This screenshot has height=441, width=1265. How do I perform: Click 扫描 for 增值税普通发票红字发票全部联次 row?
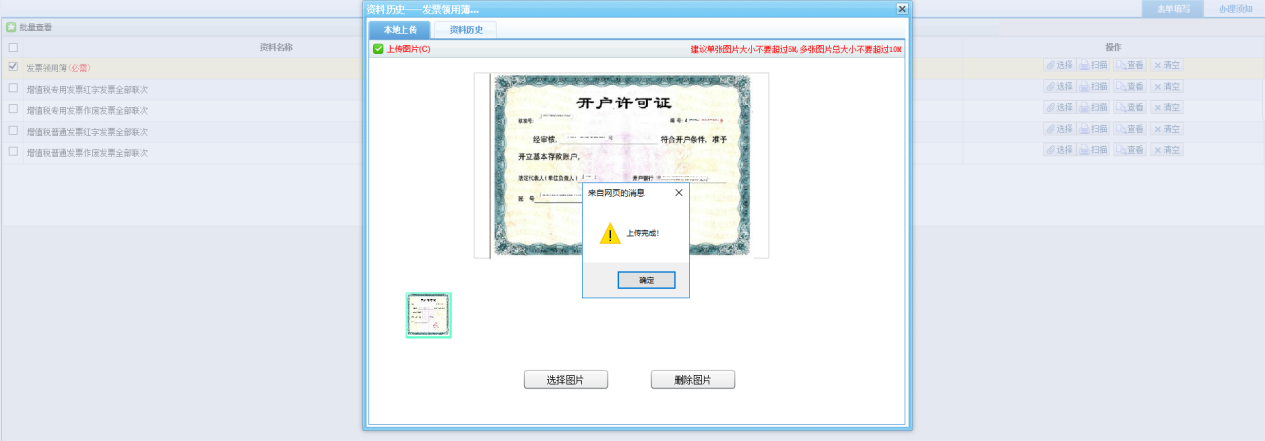1093,129
